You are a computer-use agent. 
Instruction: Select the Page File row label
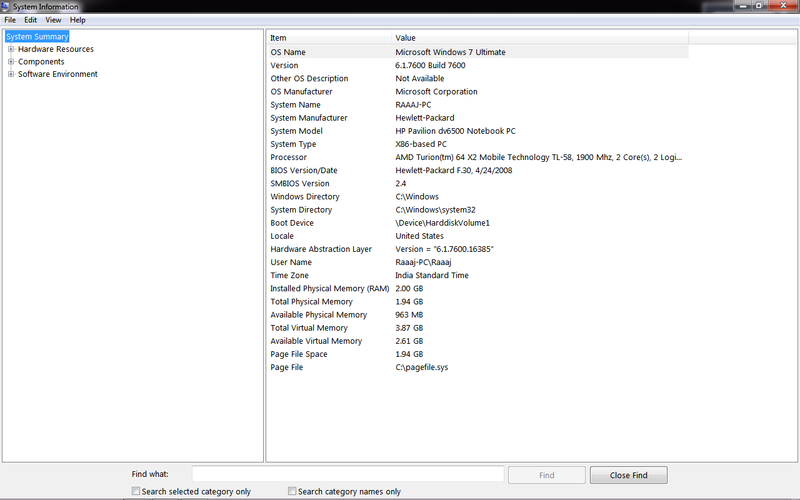point(287,367)
